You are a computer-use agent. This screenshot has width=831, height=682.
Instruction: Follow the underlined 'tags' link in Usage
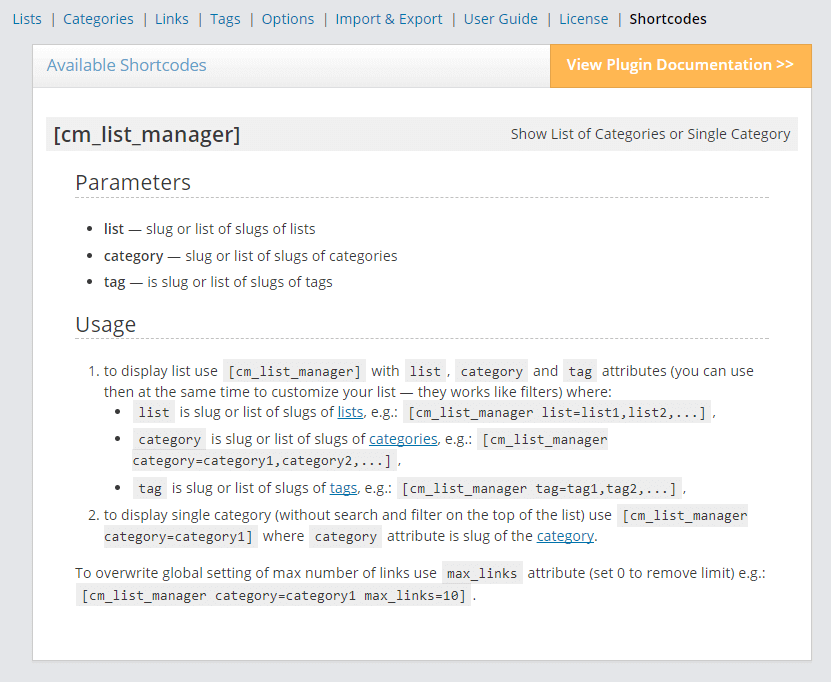pyautogui.click(x=343, y=488)
